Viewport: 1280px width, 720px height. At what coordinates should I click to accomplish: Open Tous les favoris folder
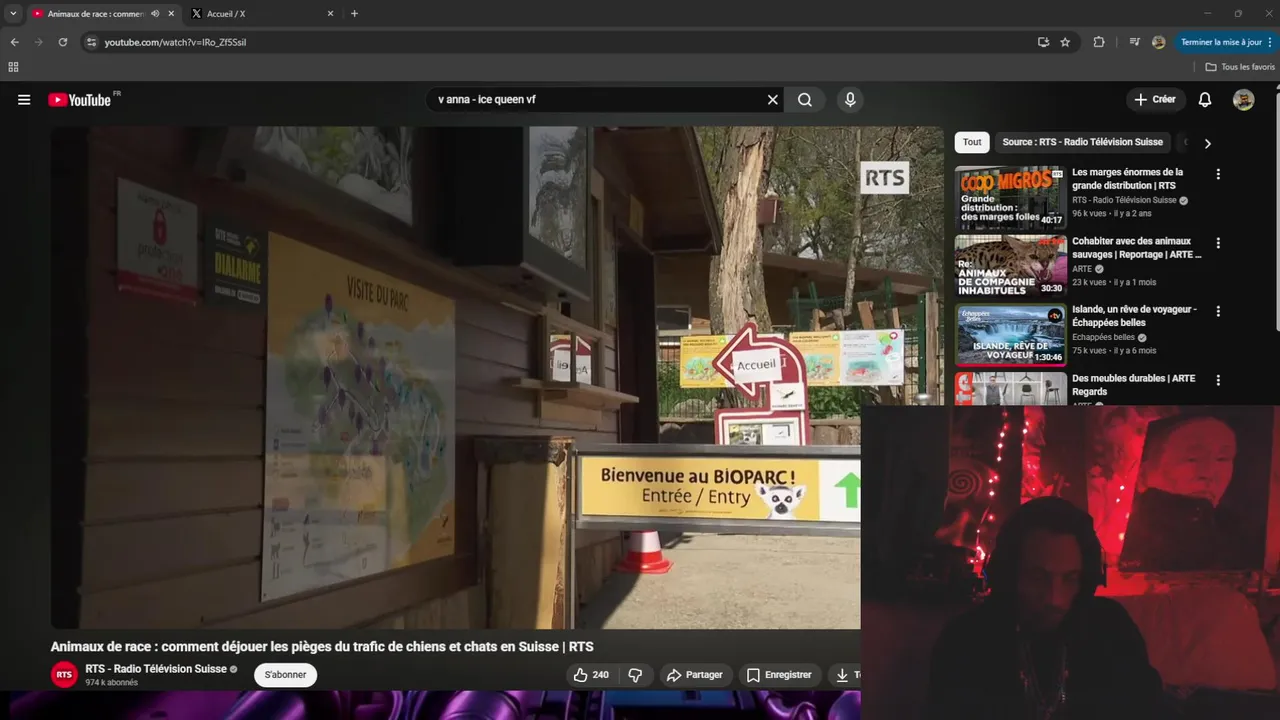[x=1240, y=67]
